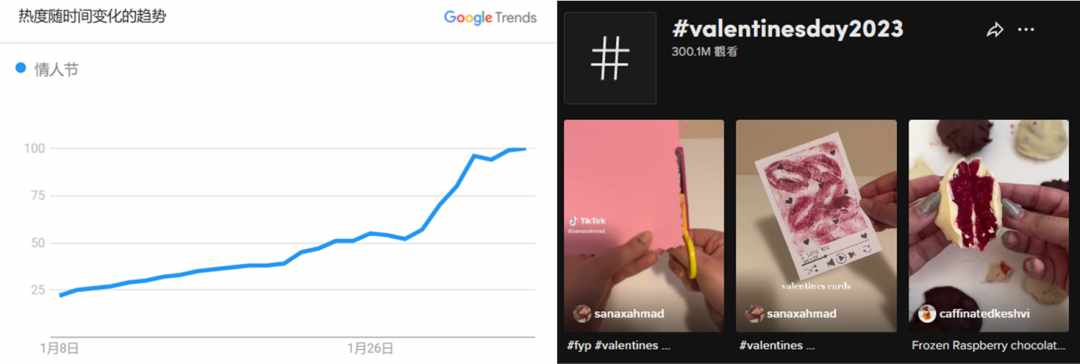Viewport: 1080px width, 364px height.
Task: Click the blue dot beside 情人节 legend
Action: tap(21, 68)
